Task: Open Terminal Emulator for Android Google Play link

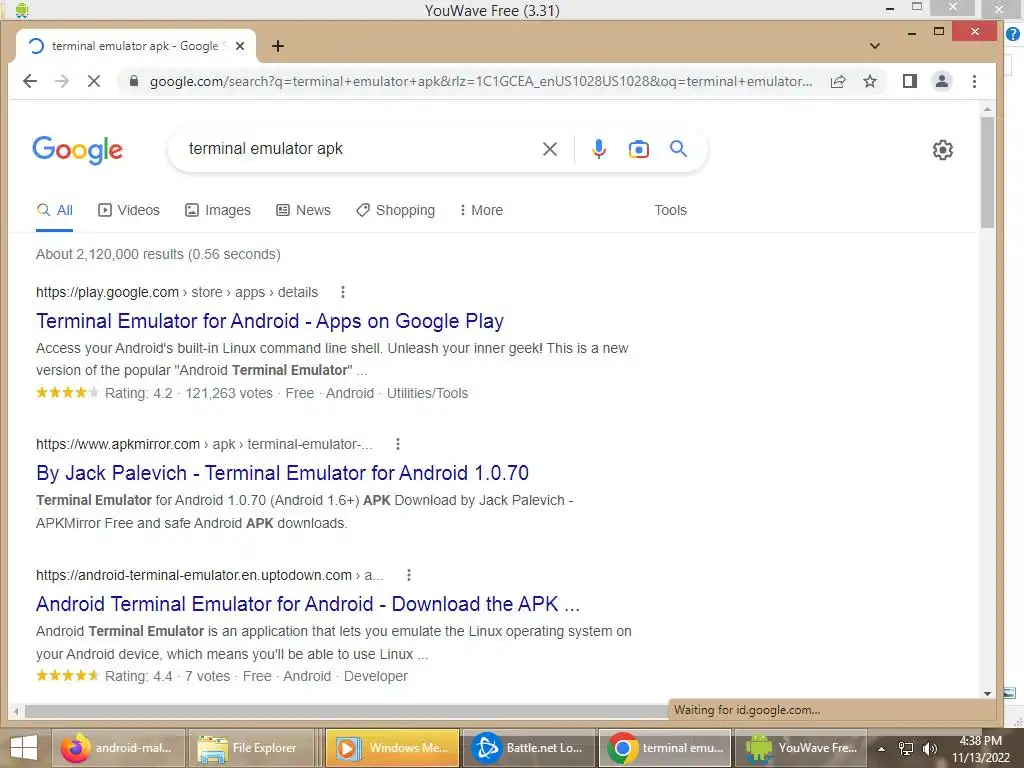Action: point(270,321)
